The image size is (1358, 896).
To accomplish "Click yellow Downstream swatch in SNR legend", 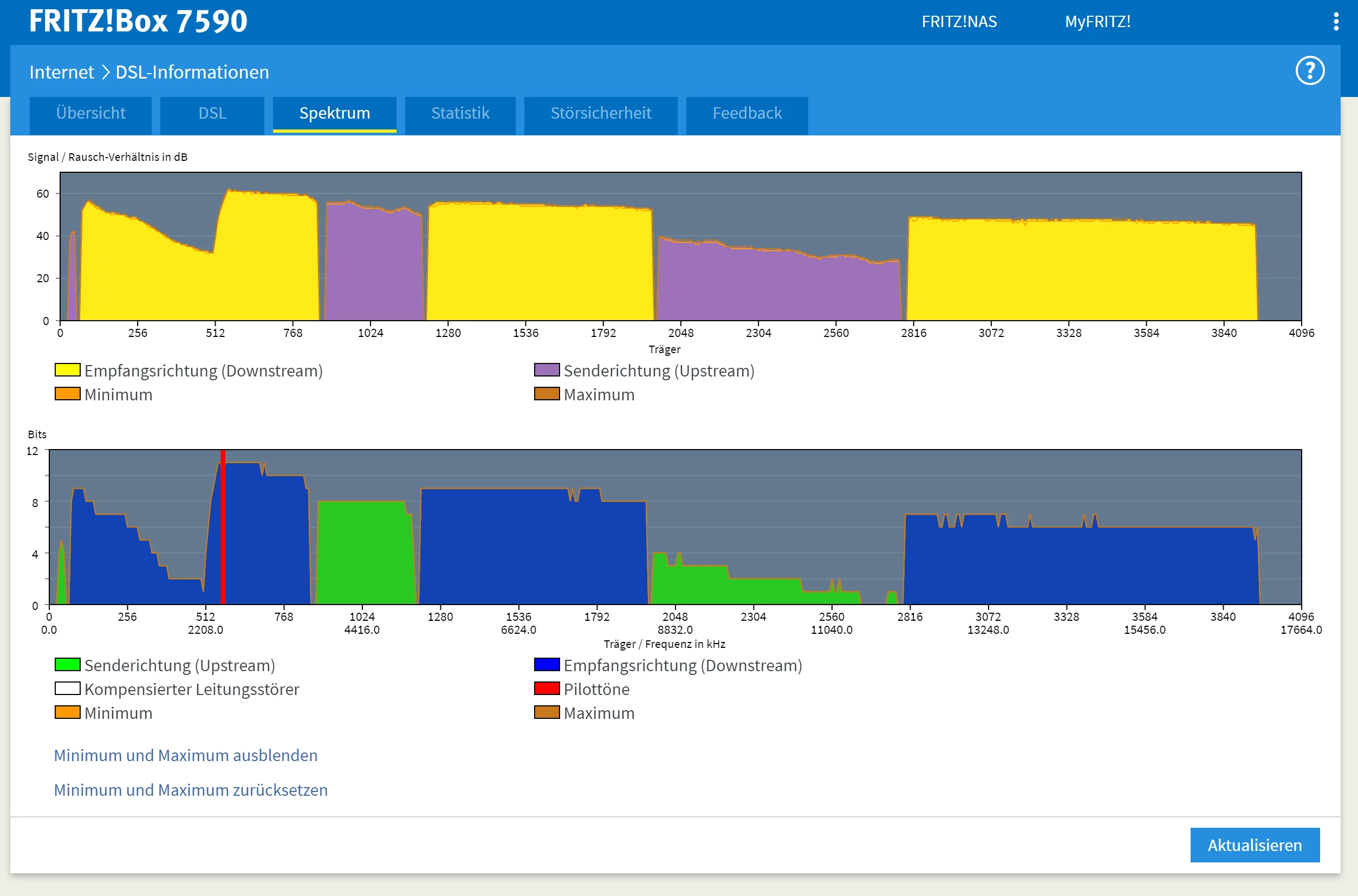I will click(x=67, y=371).
